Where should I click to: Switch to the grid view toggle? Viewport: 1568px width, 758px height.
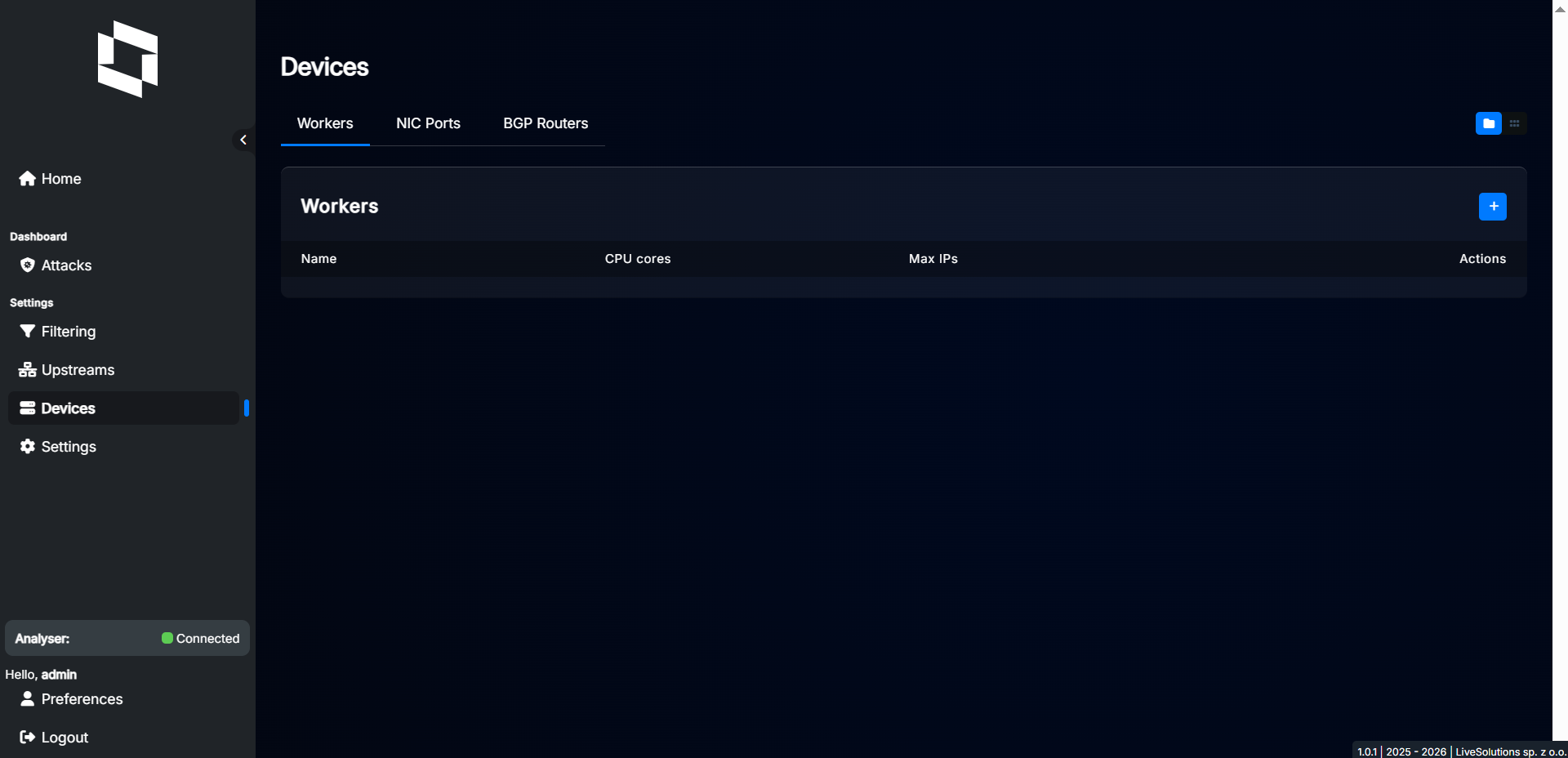1514,123
